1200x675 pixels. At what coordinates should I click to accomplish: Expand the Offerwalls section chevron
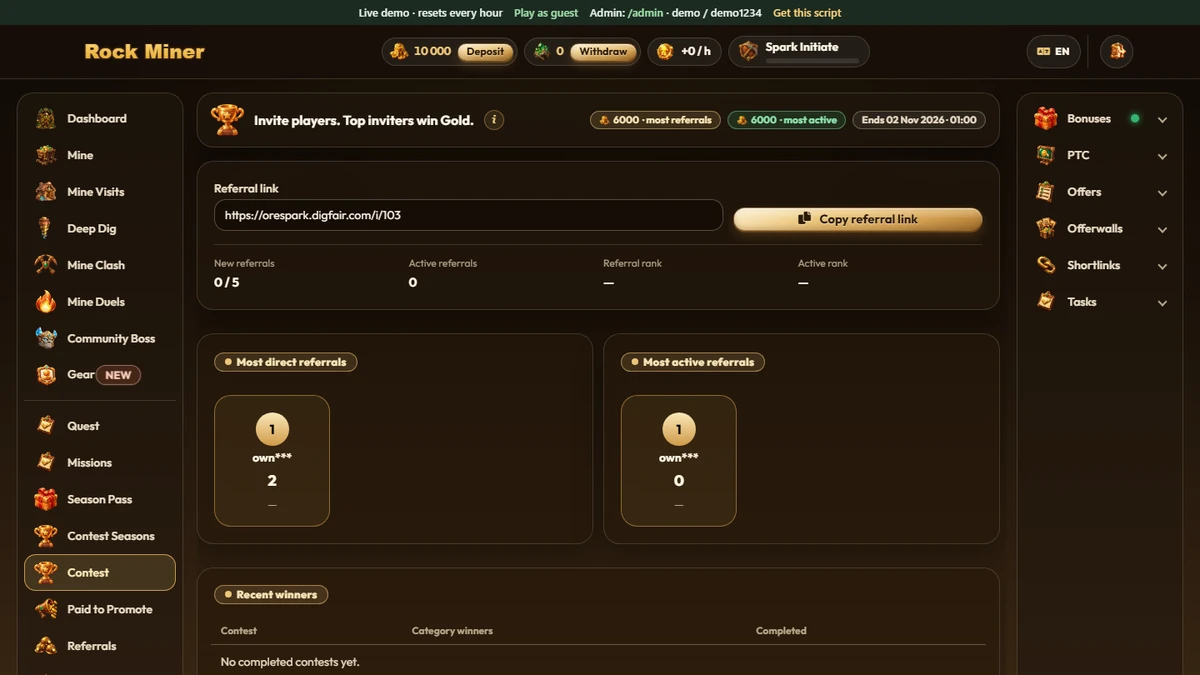(1162, 230)
